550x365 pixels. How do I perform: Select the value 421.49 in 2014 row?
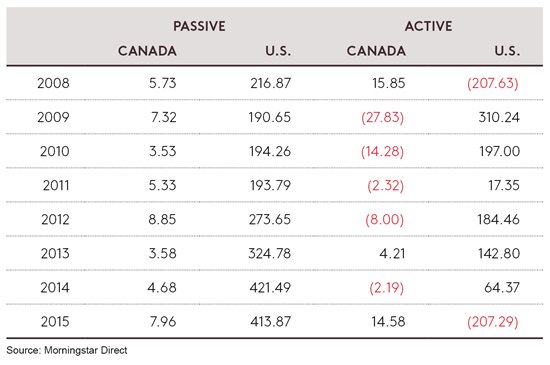point(270,288)
